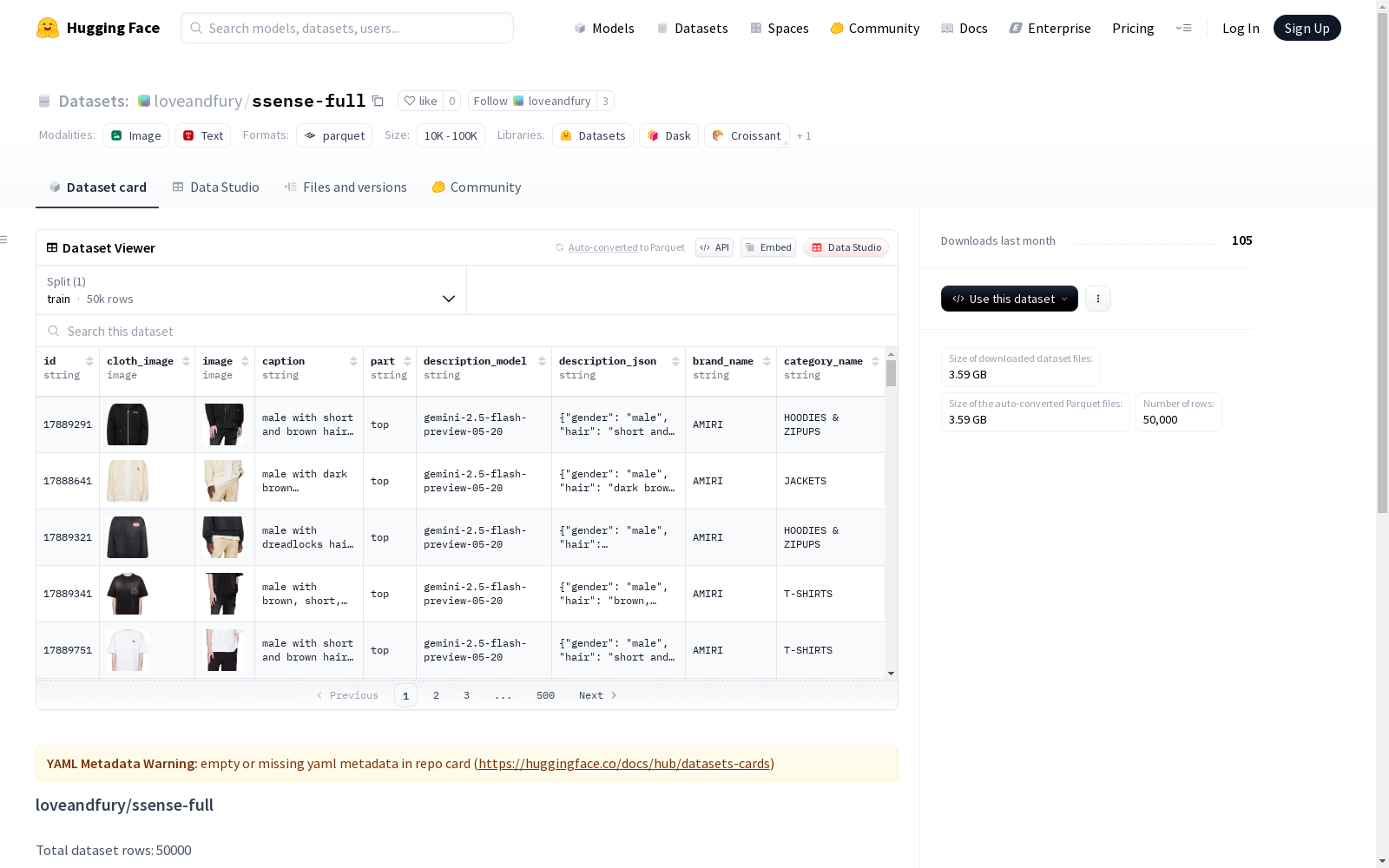1389x868 pixels.
Task: Click the JACKETS category cell
Action: [831, 481]
